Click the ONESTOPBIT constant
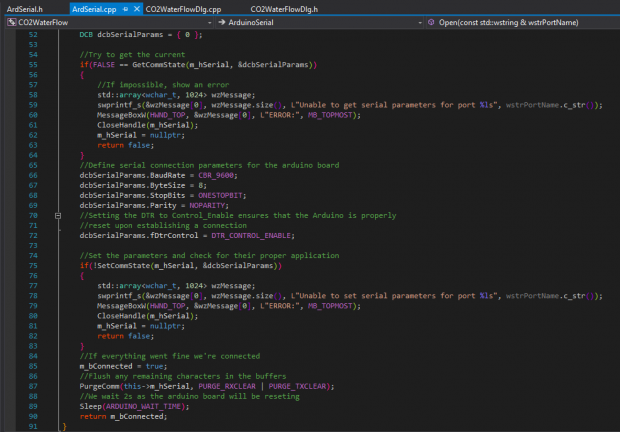 tap(220, 195)
